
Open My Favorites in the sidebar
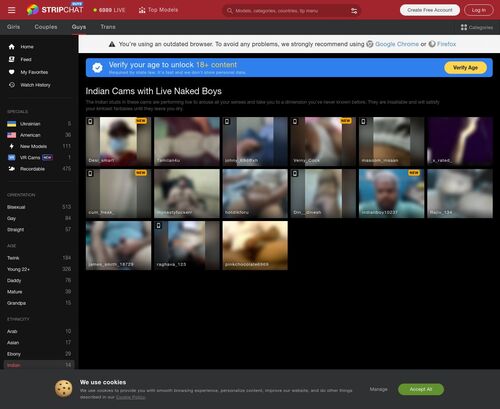tap(34, 72)
